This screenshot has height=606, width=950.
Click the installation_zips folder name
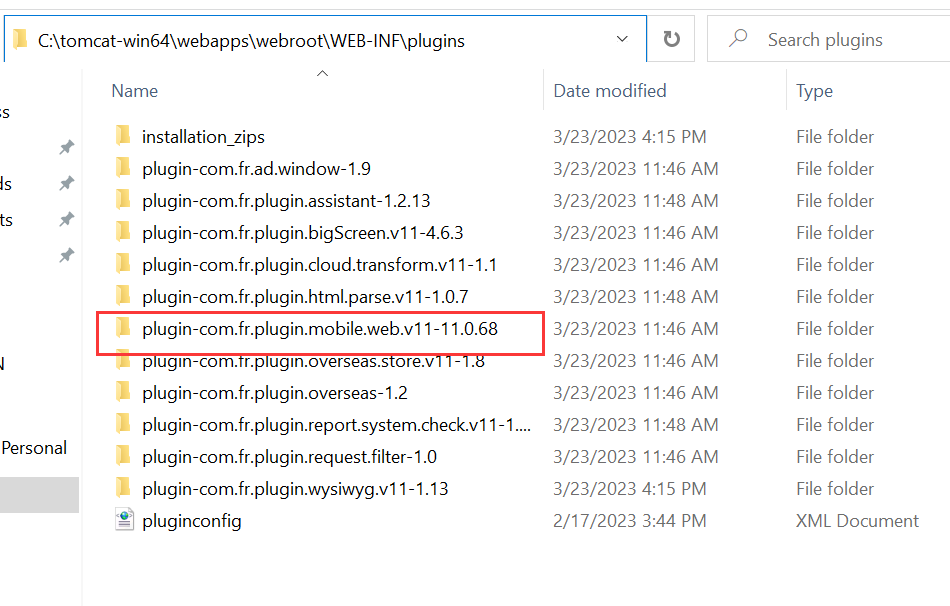[204, 137]
